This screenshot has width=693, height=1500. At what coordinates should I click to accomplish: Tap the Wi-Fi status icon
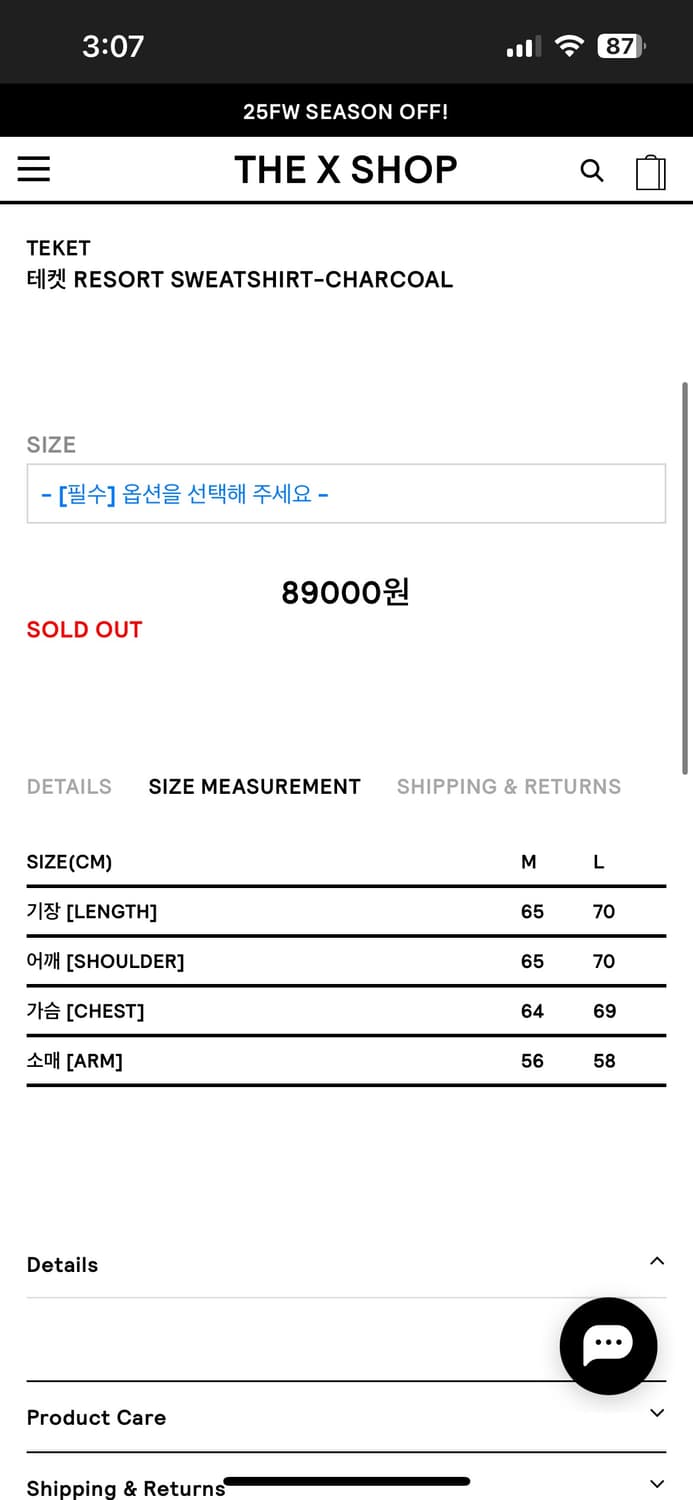click(569, 46)
